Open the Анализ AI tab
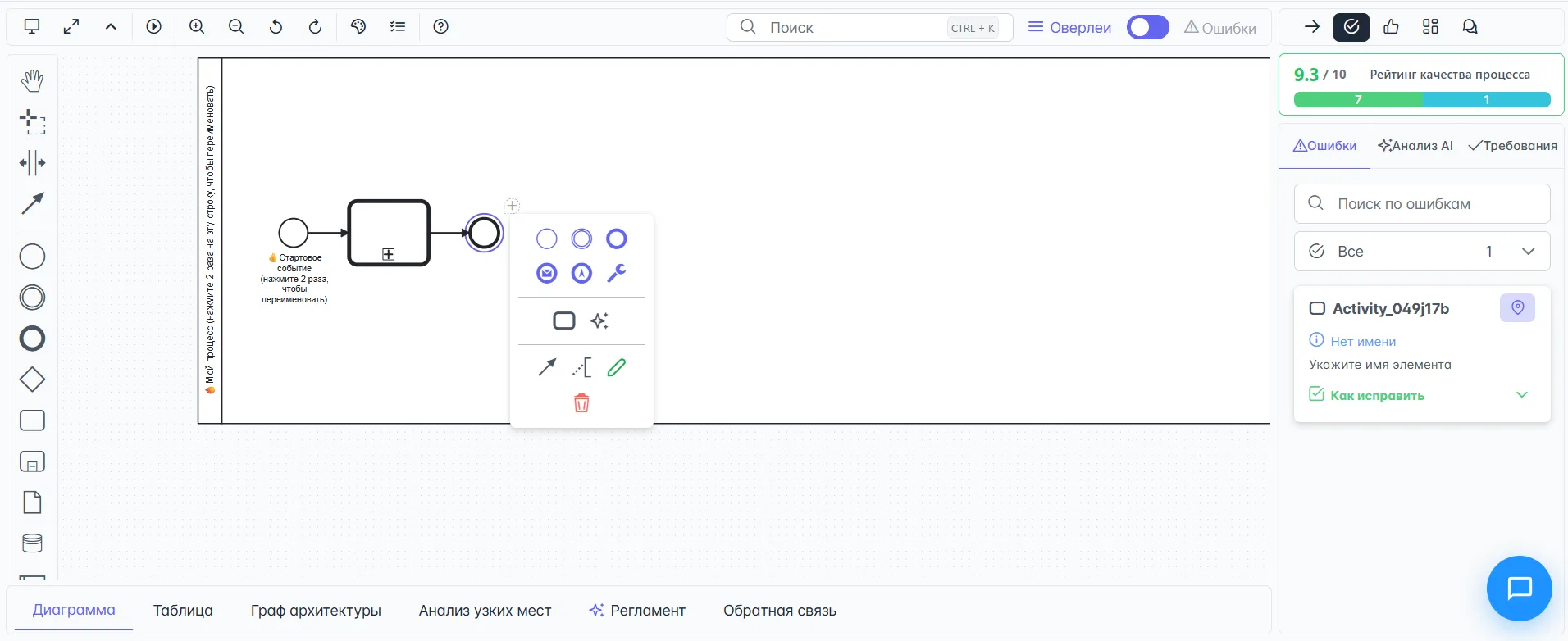 [x=1415, y=146]
